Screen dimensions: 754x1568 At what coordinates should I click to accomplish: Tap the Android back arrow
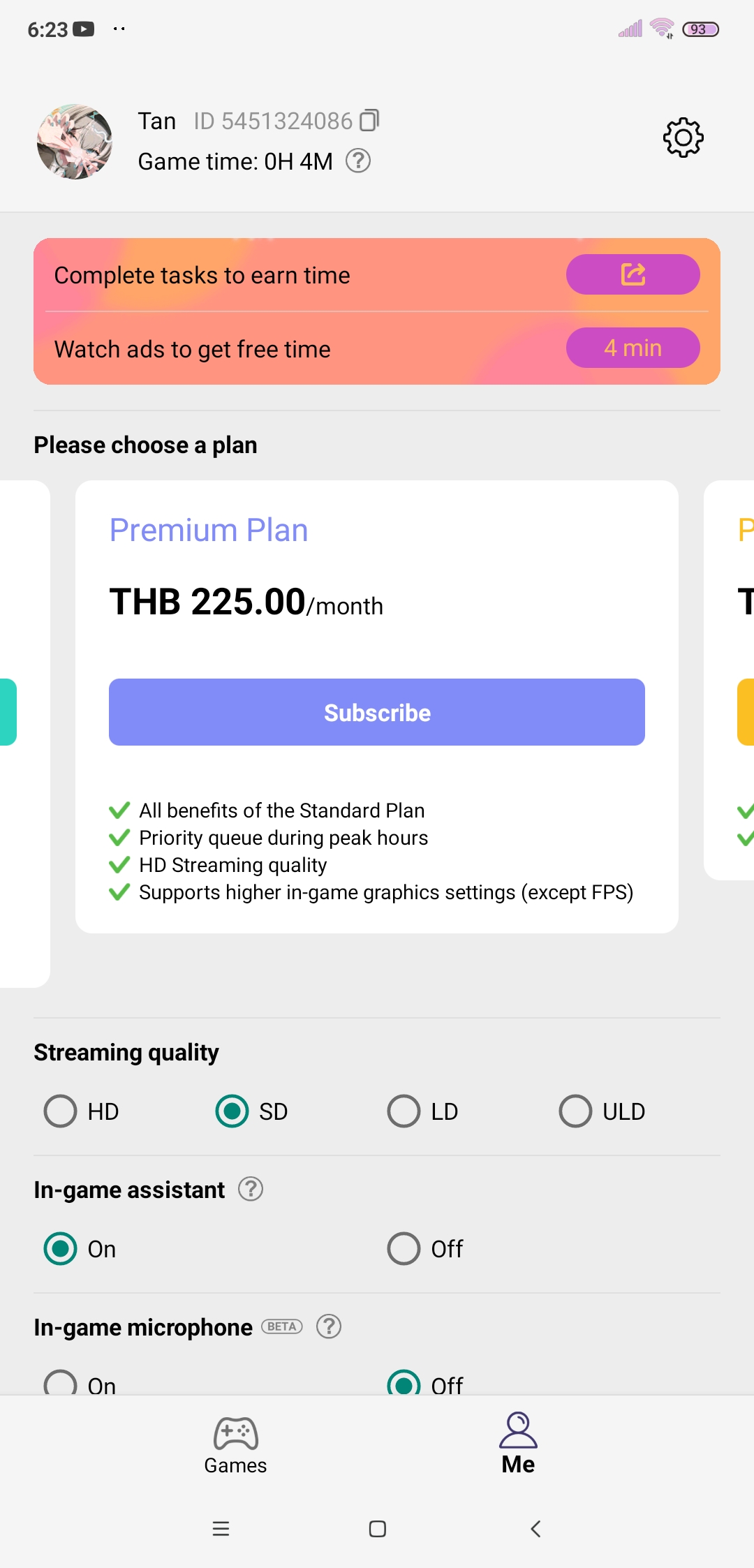pos(535,1529)
